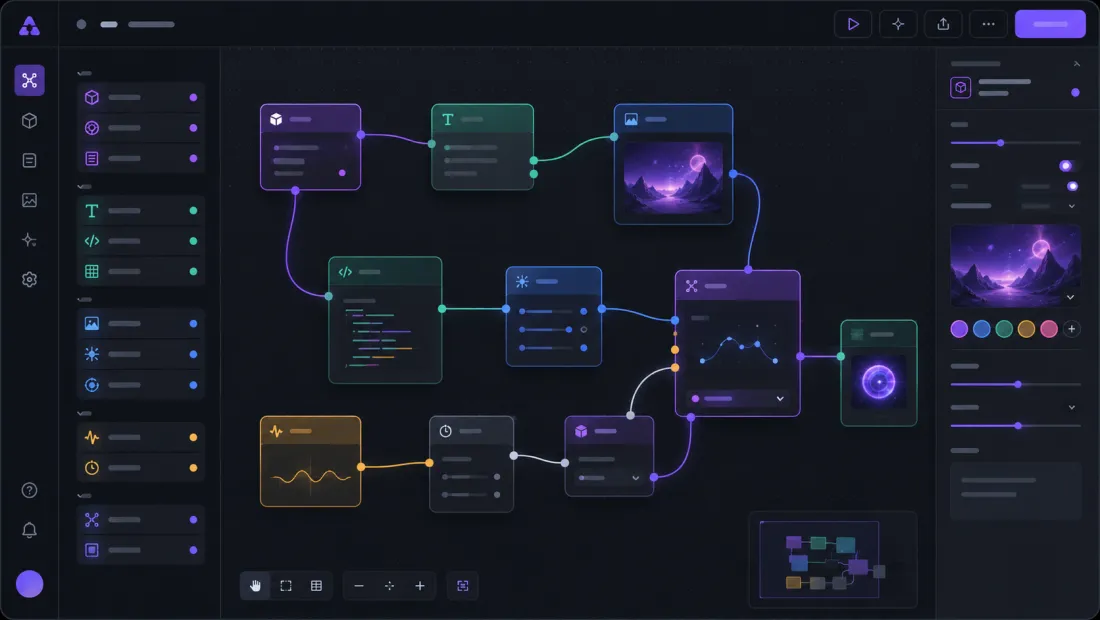Run the workflow with the play button
The height and width of the screenshot is (620, 1100).
(x=853, y=24)
